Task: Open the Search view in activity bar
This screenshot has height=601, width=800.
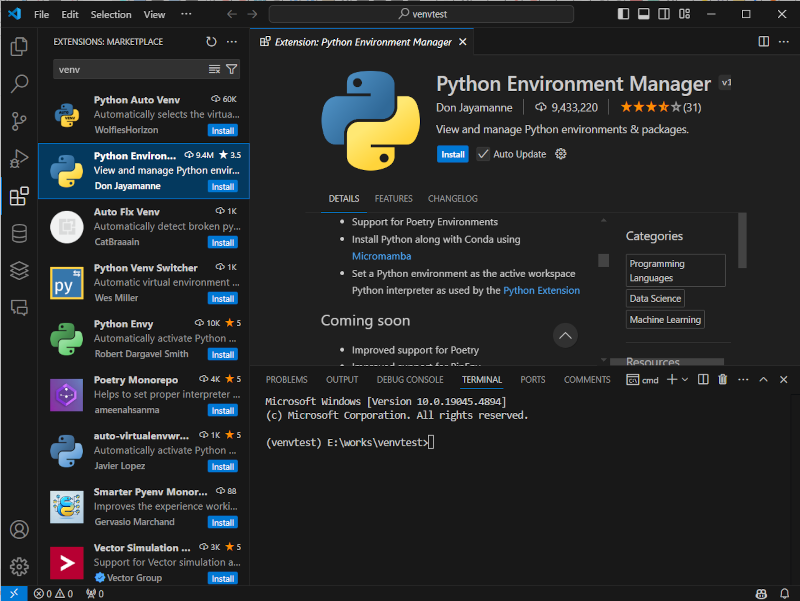Action: 19,84
